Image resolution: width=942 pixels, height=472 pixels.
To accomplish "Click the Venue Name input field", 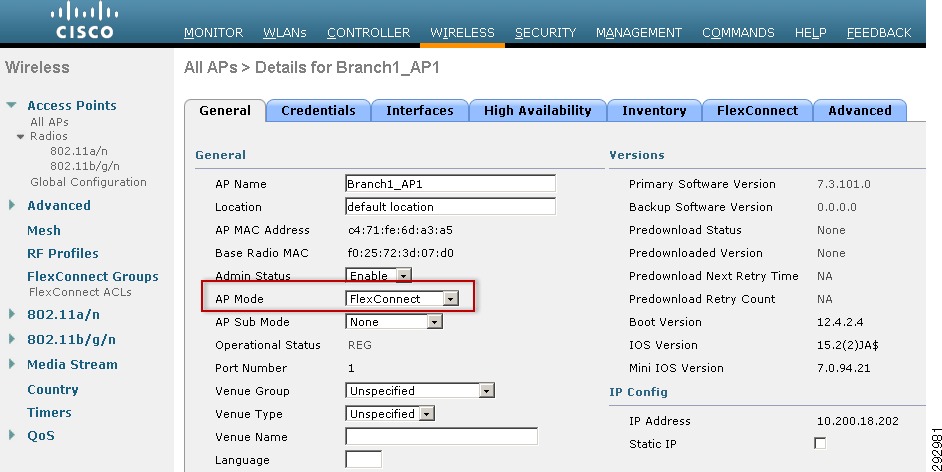I will (x=442, y=437).
